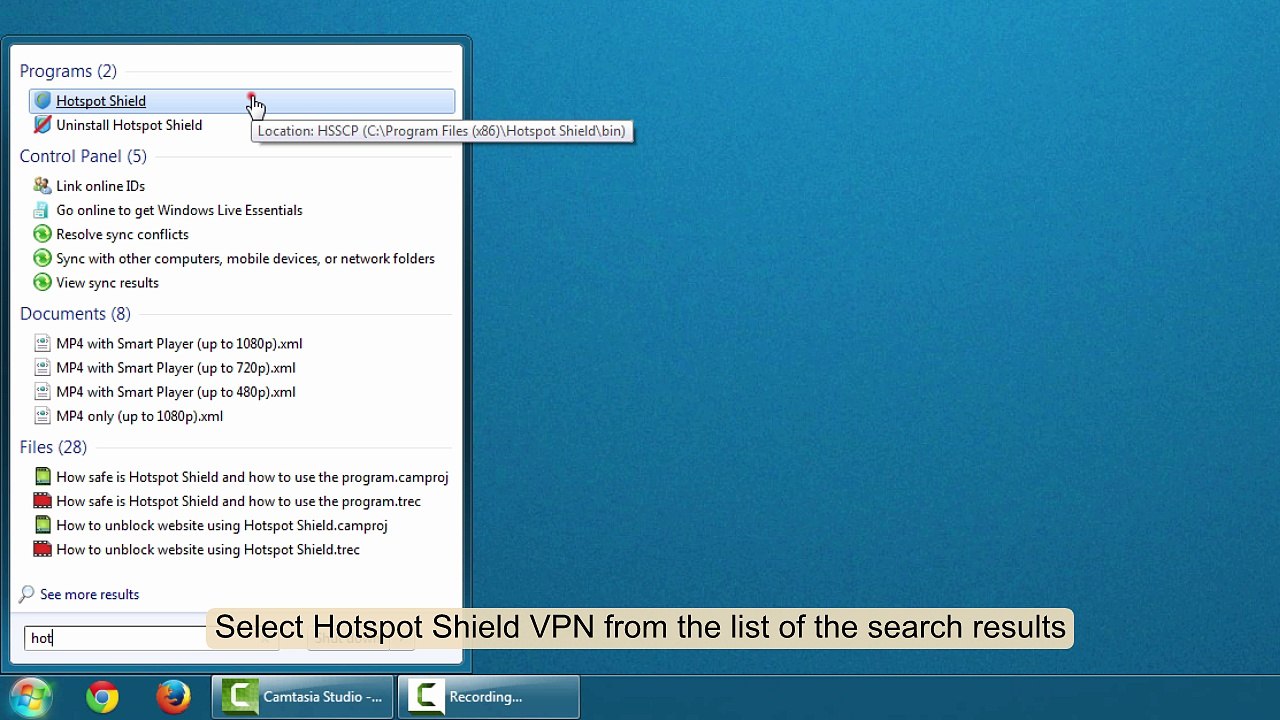The width and height of the screenshot is (1280, 720).
Task: Click the 'How to unblock website' trec icon
Action: coord(42,549)
